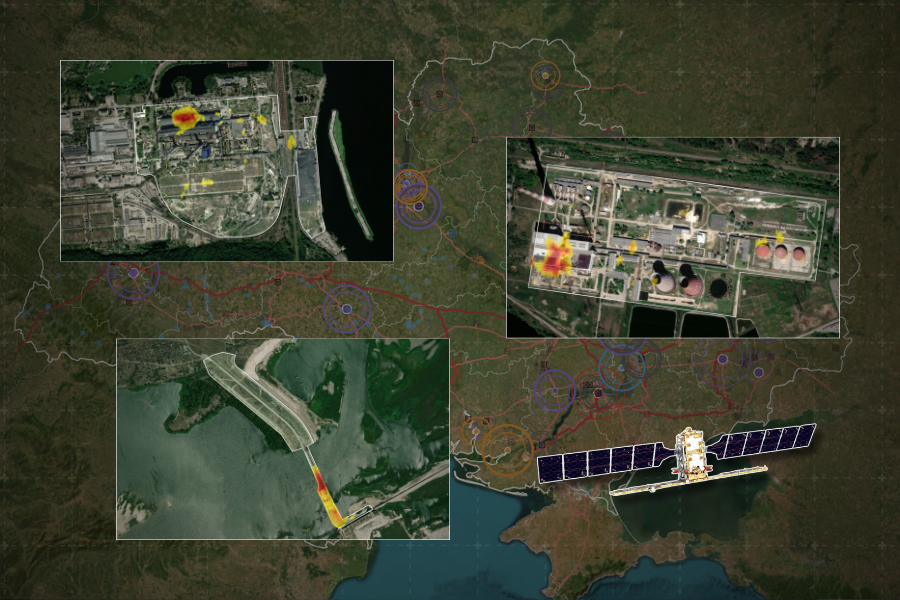Screen dimensions: 900x600
Task: Select the large orange ring marker near the coast
Action: point(507,450)
